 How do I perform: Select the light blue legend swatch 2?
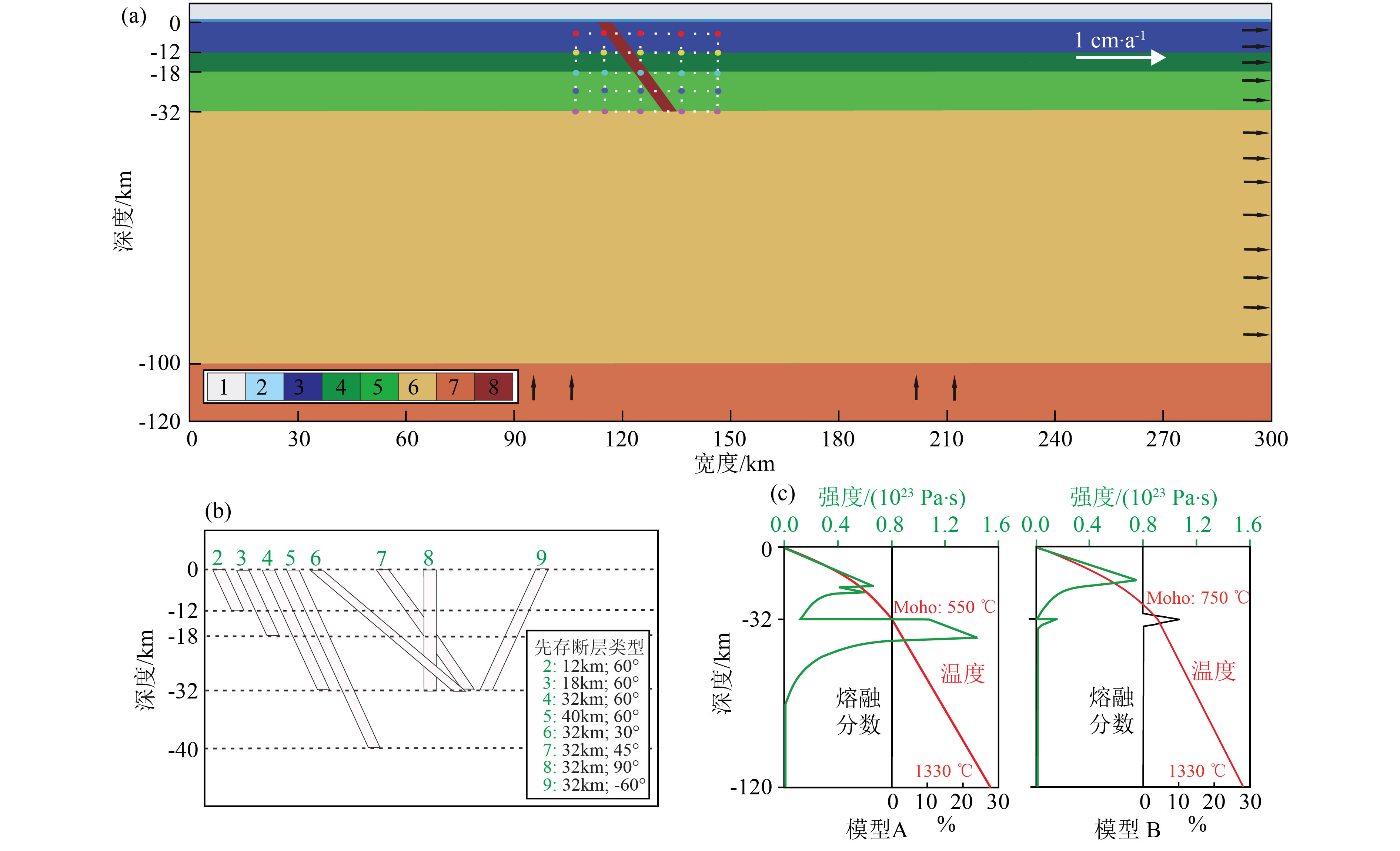264,387
